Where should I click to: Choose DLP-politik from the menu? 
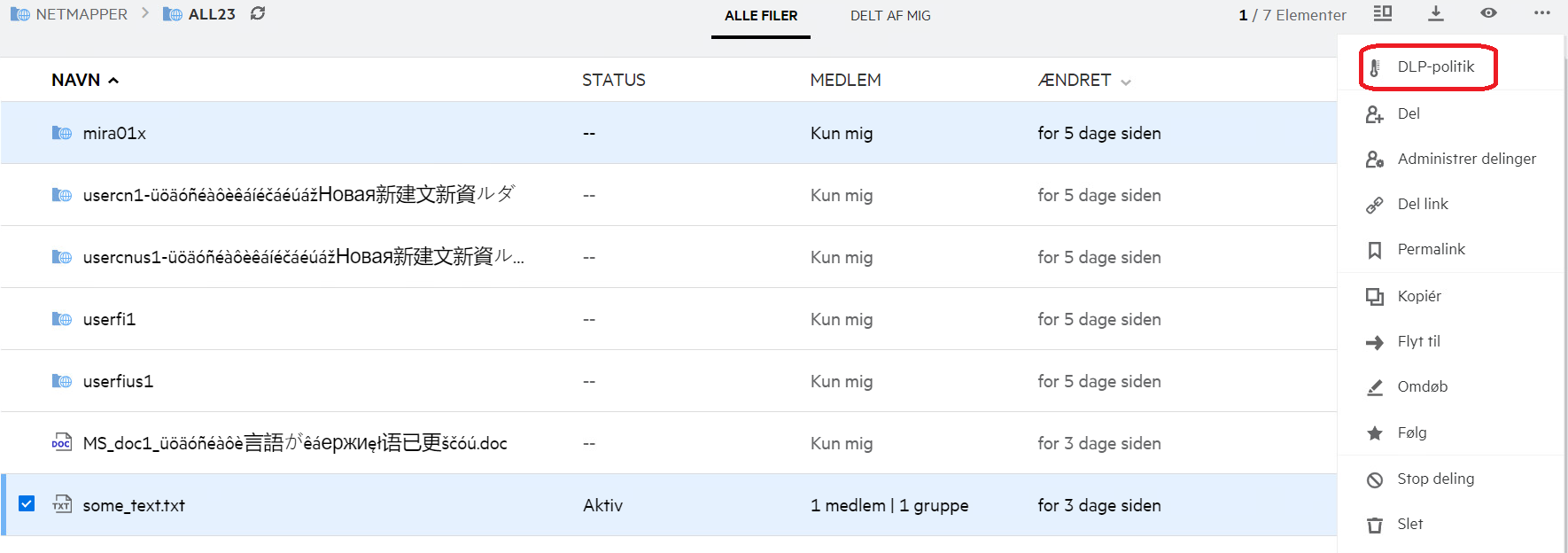tap(1435, 66)
